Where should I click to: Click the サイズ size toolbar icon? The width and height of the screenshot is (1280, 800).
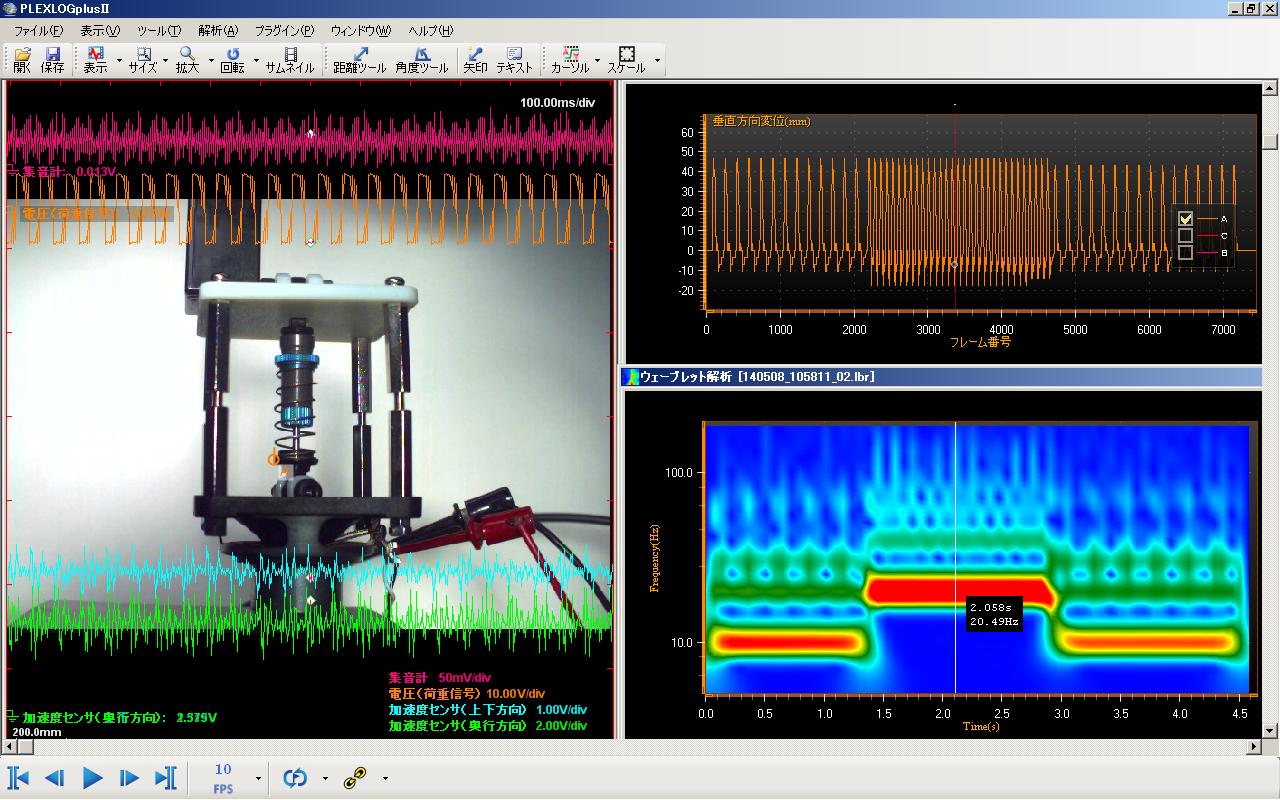coord(143,60)
